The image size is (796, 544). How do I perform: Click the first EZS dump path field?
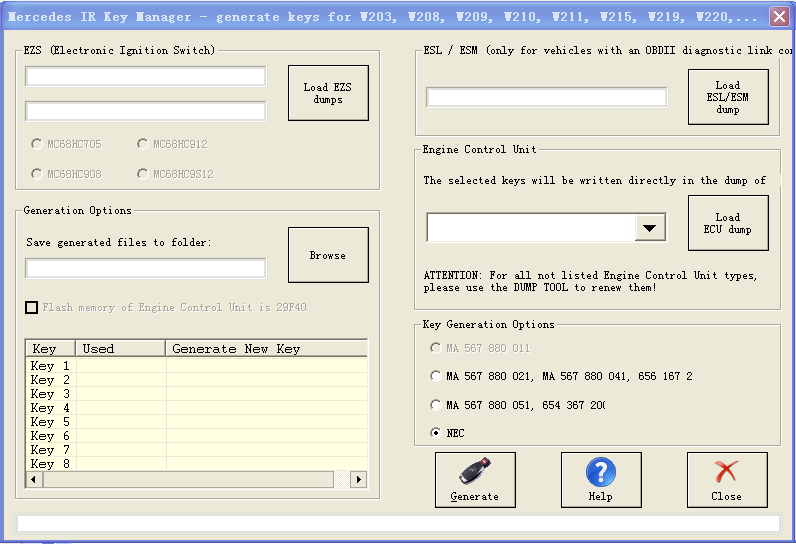[x=146, y=77]
